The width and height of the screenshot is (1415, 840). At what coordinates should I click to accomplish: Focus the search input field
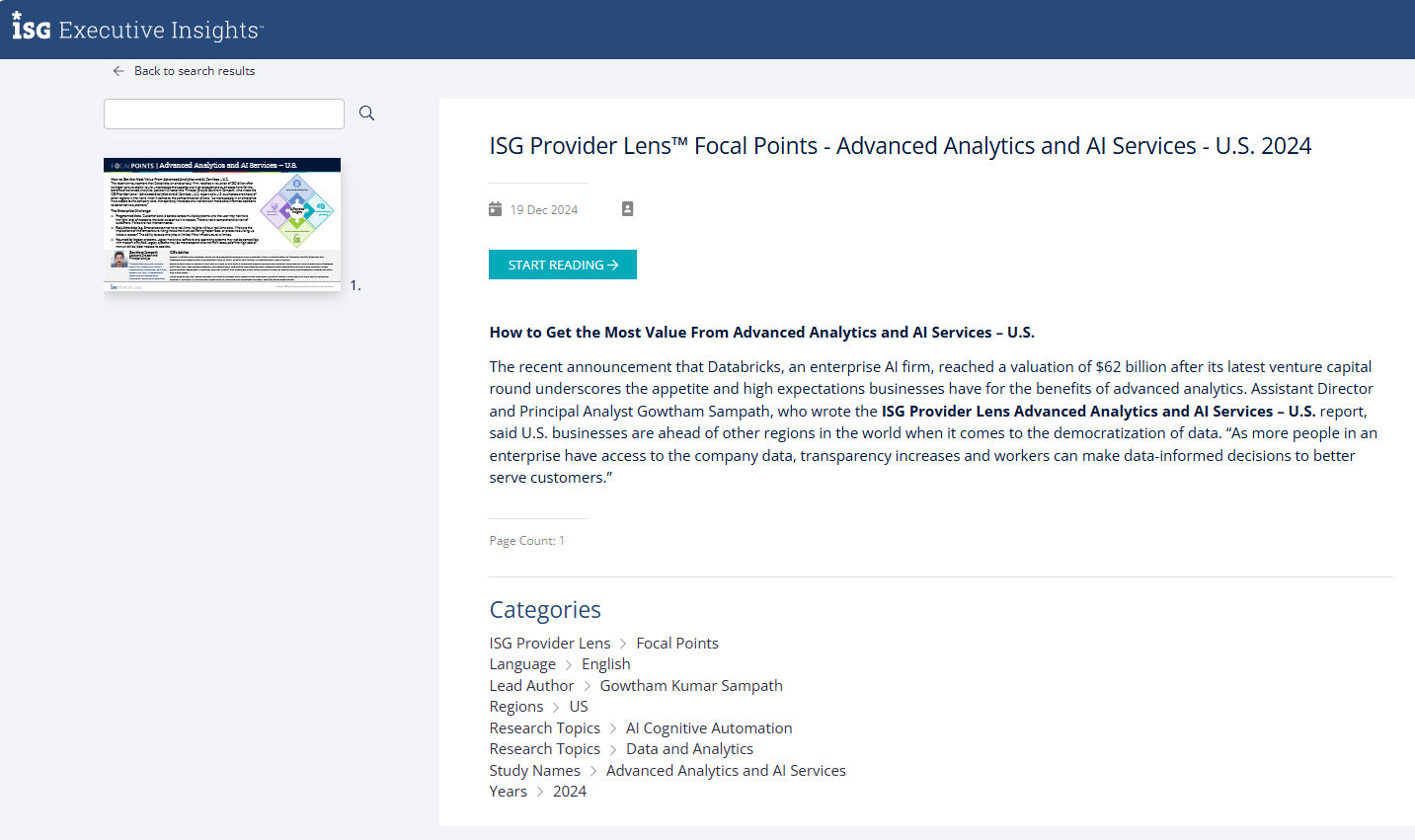point(224,114)
